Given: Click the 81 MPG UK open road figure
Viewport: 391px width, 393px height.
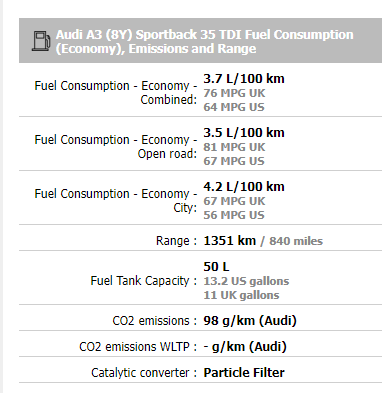Looking at the screenshot, I should (234, 147).
